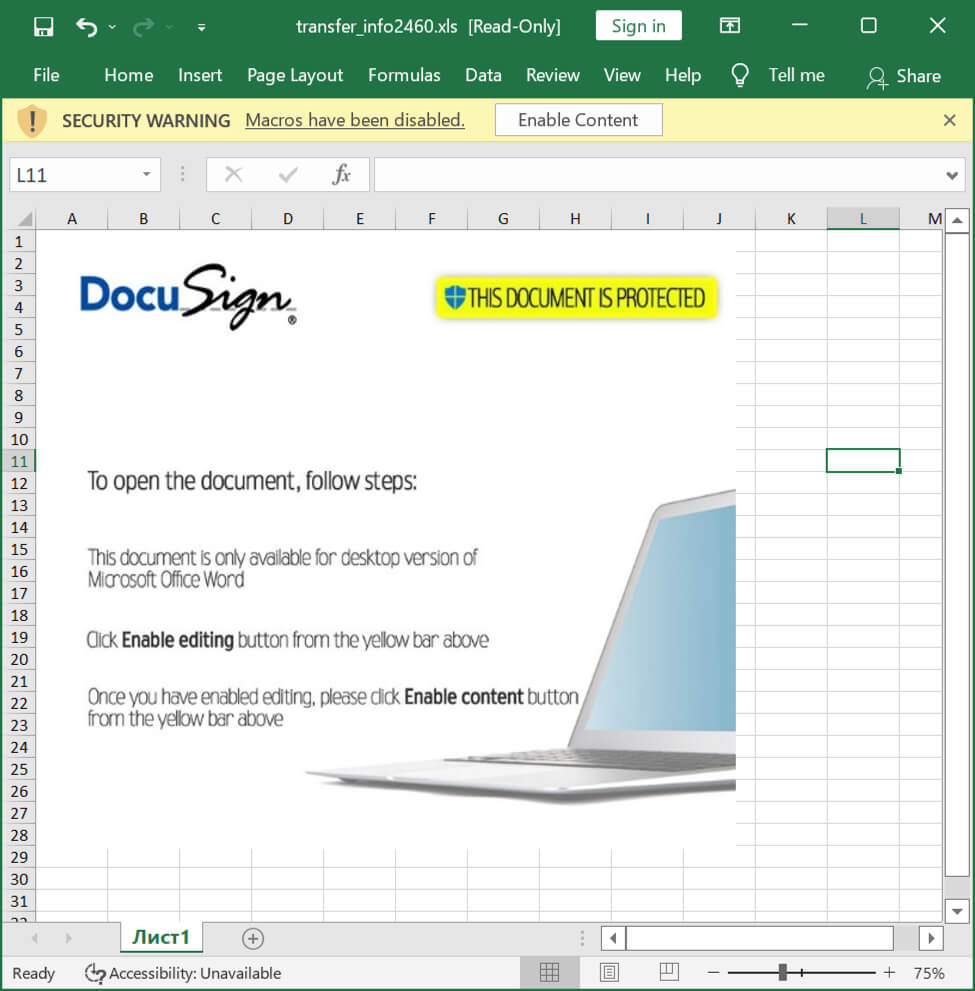975x991 pixels.
Task: Click the laptop picture in sheet
Action: (523, 647)
